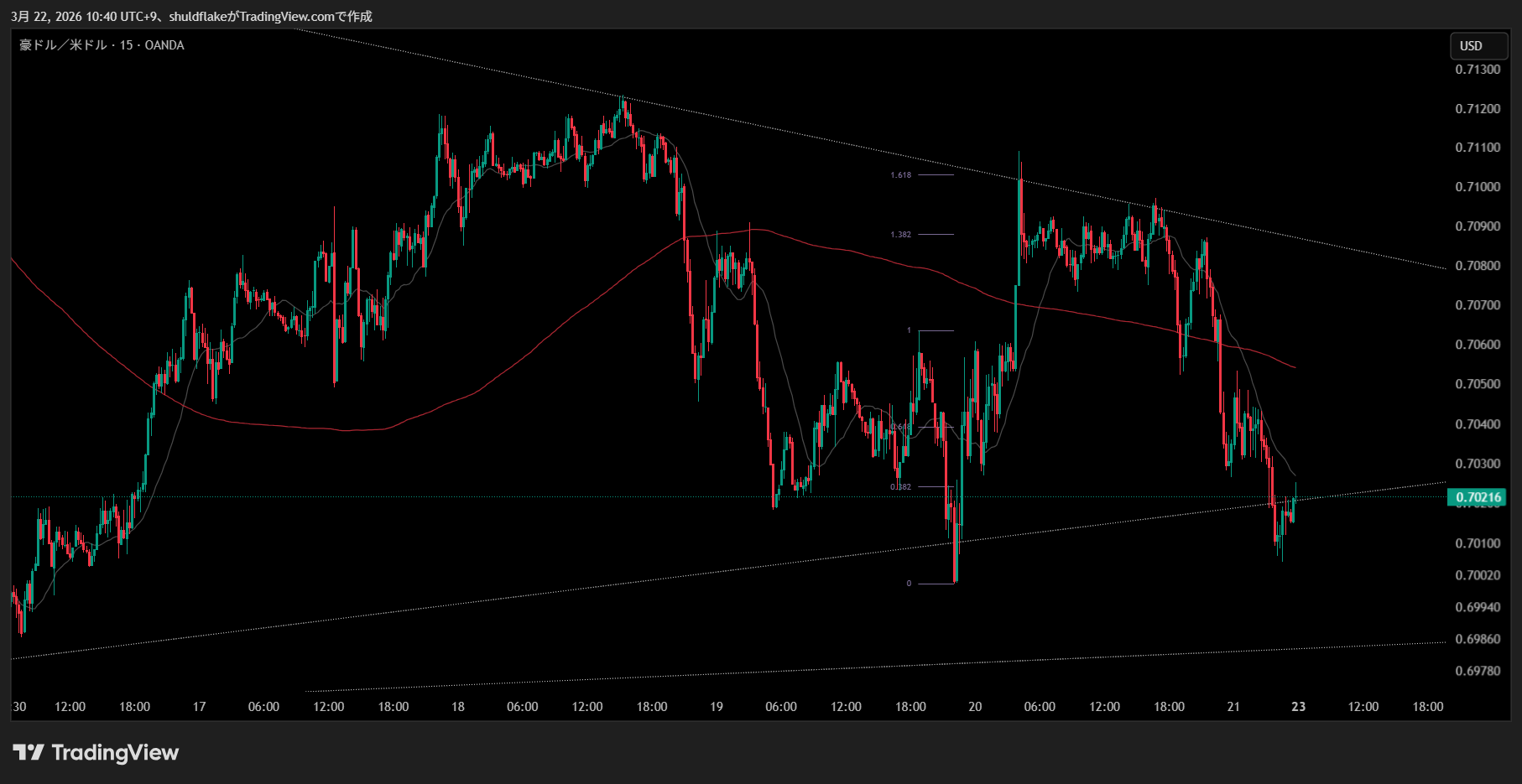Click date label 21 on time axis
Screen dimensions: 1522x784
click(x=1233, y=707)
